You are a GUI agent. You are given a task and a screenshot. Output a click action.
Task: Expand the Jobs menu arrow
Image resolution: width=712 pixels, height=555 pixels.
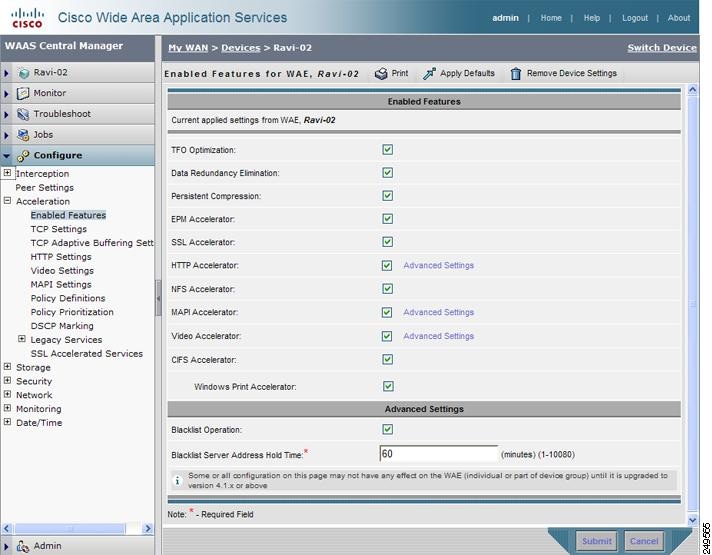tap(6, 135)
